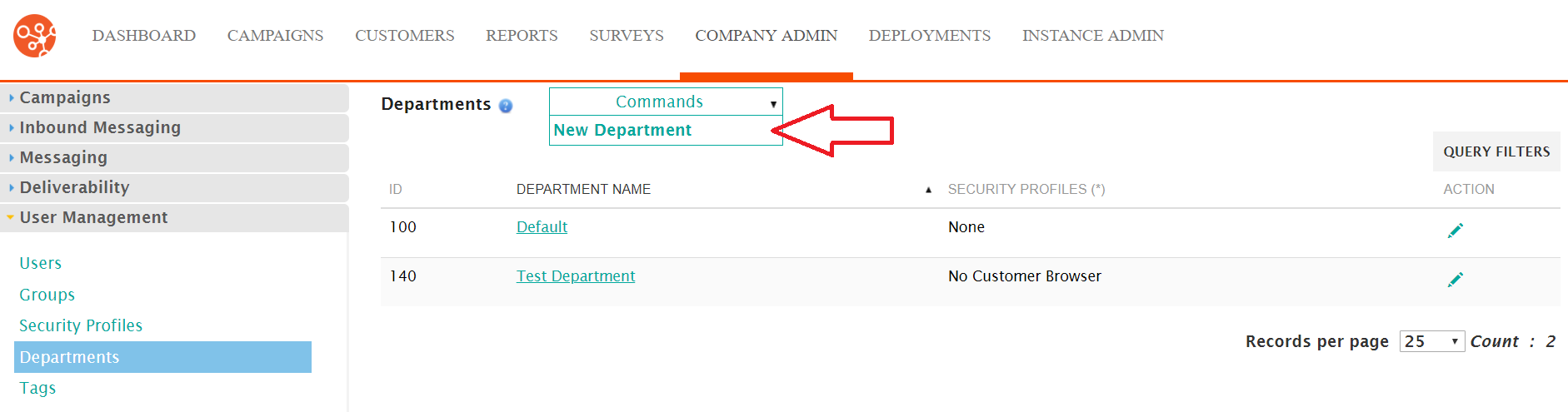This screenshot has height=412, width=1568.
Task: Go to the Reports tab
Action: point(522,36)
